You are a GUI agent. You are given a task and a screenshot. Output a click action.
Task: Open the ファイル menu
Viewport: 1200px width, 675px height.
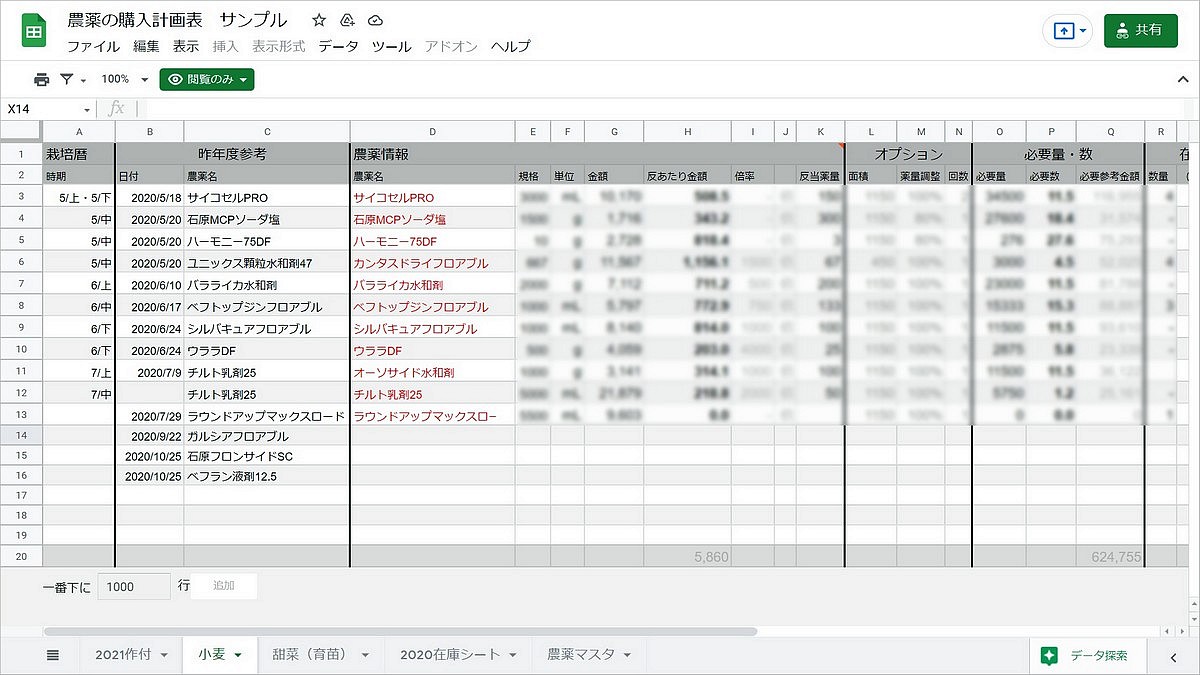(x=93, y=46)
